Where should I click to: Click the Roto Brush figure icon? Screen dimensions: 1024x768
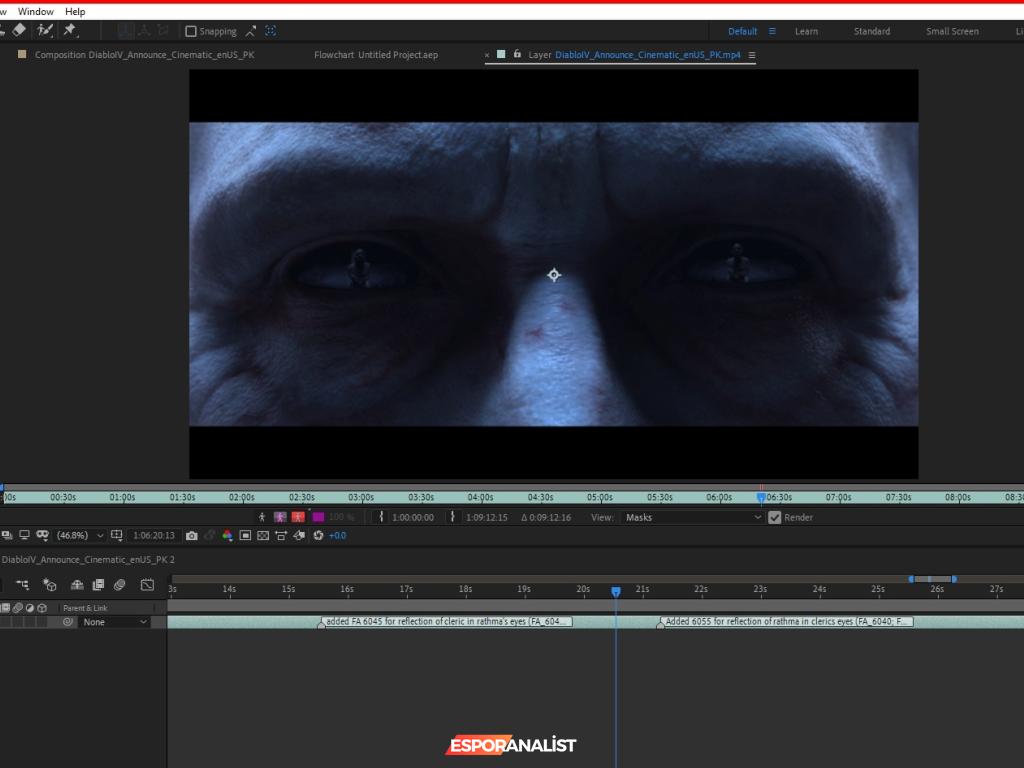click(x=262, y=517)
